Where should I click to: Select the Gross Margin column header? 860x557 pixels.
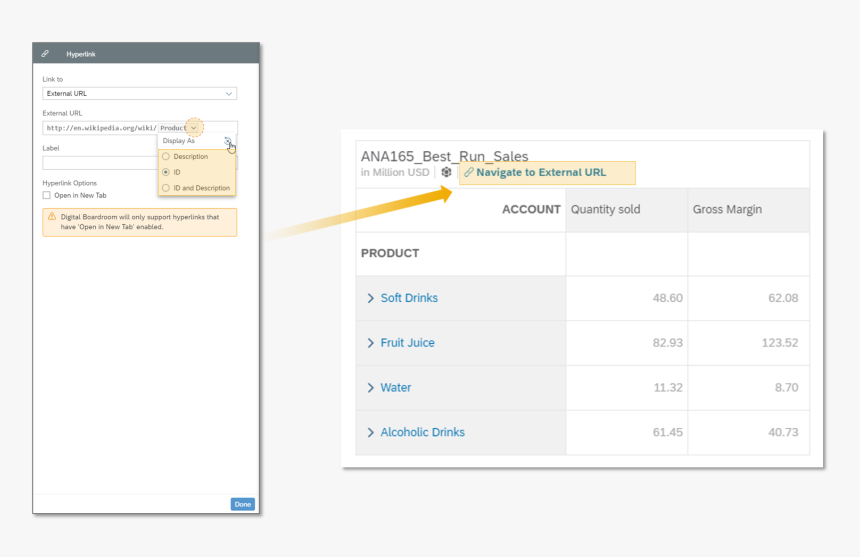click(727, 210)
